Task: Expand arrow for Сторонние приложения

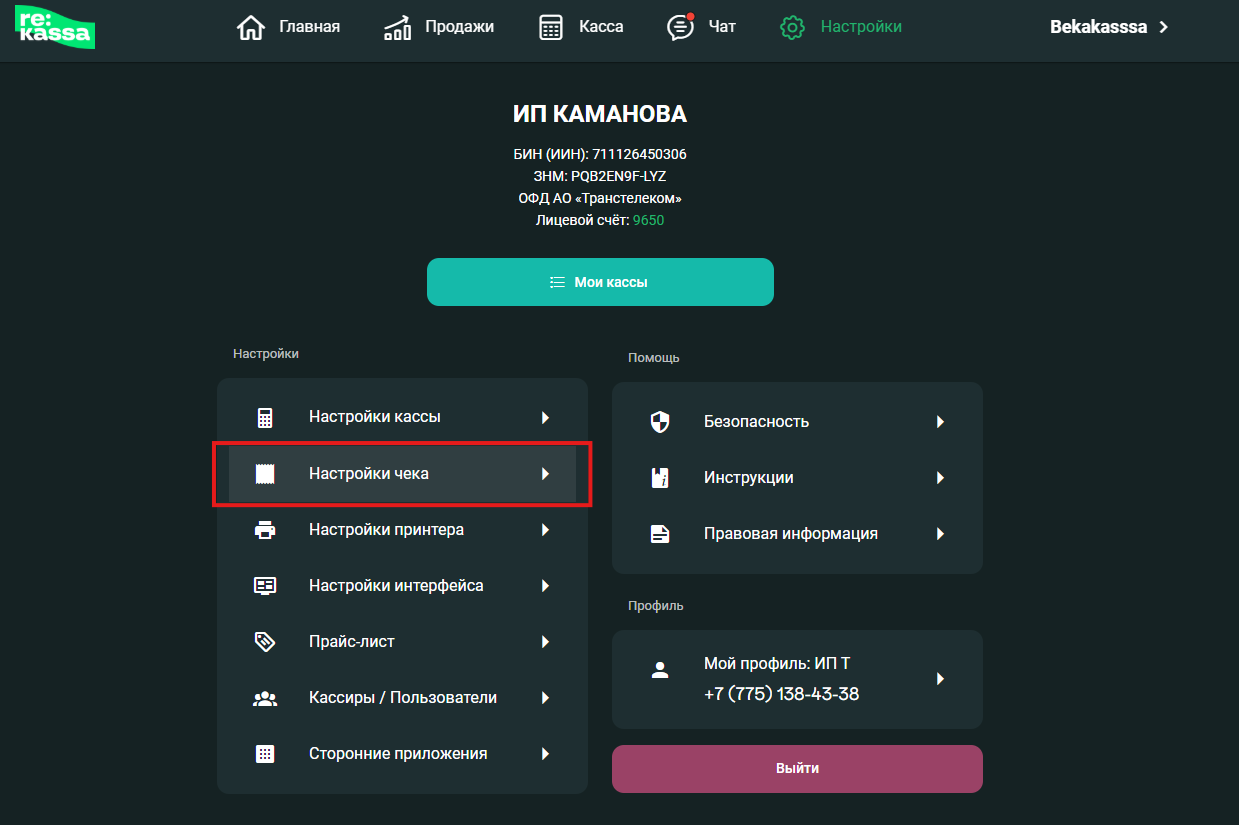Action: 545,754
